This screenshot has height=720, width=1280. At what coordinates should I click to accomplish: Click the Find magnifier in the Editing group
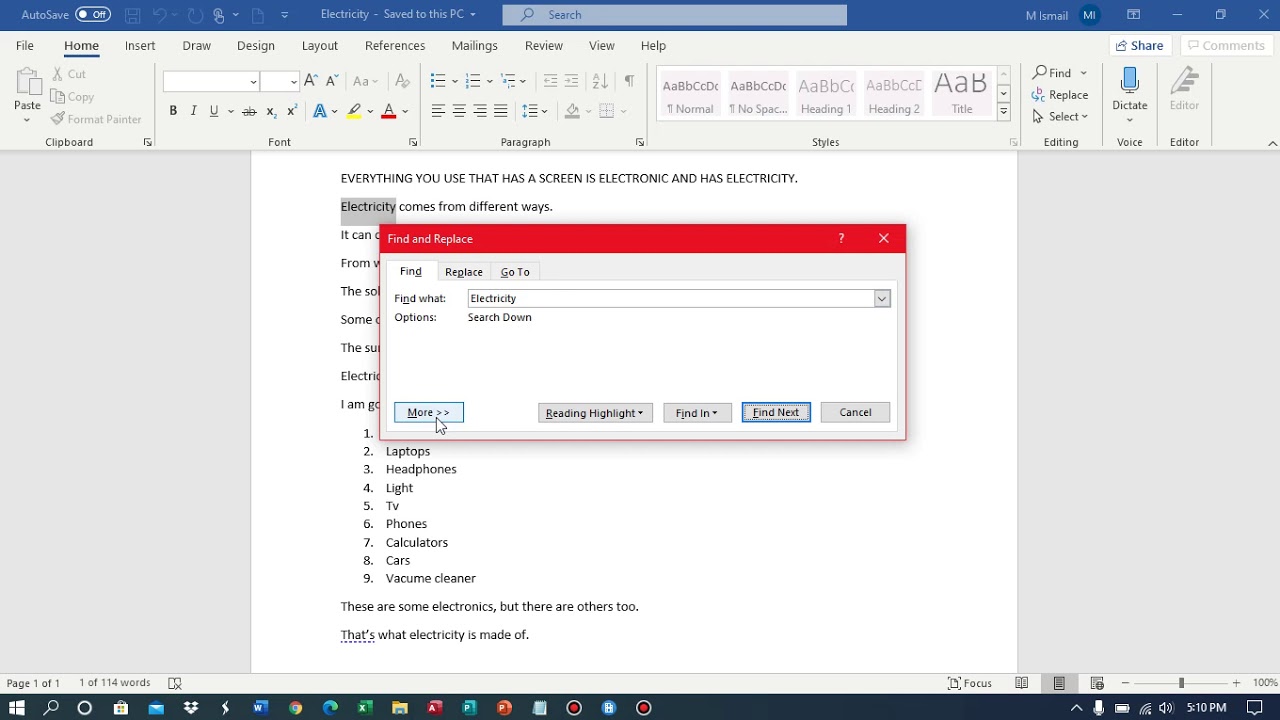(x=1040, y=73)
